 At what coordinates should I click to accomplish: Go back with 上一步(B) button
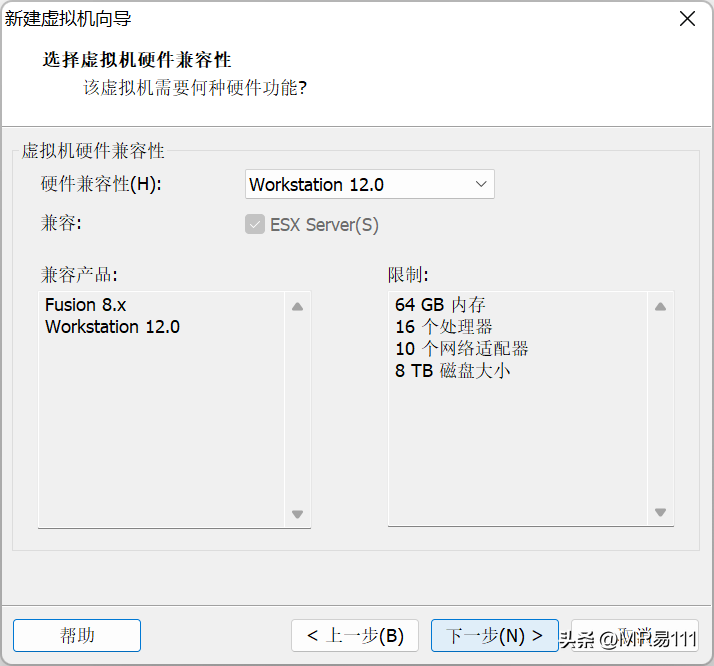(355, 635)
